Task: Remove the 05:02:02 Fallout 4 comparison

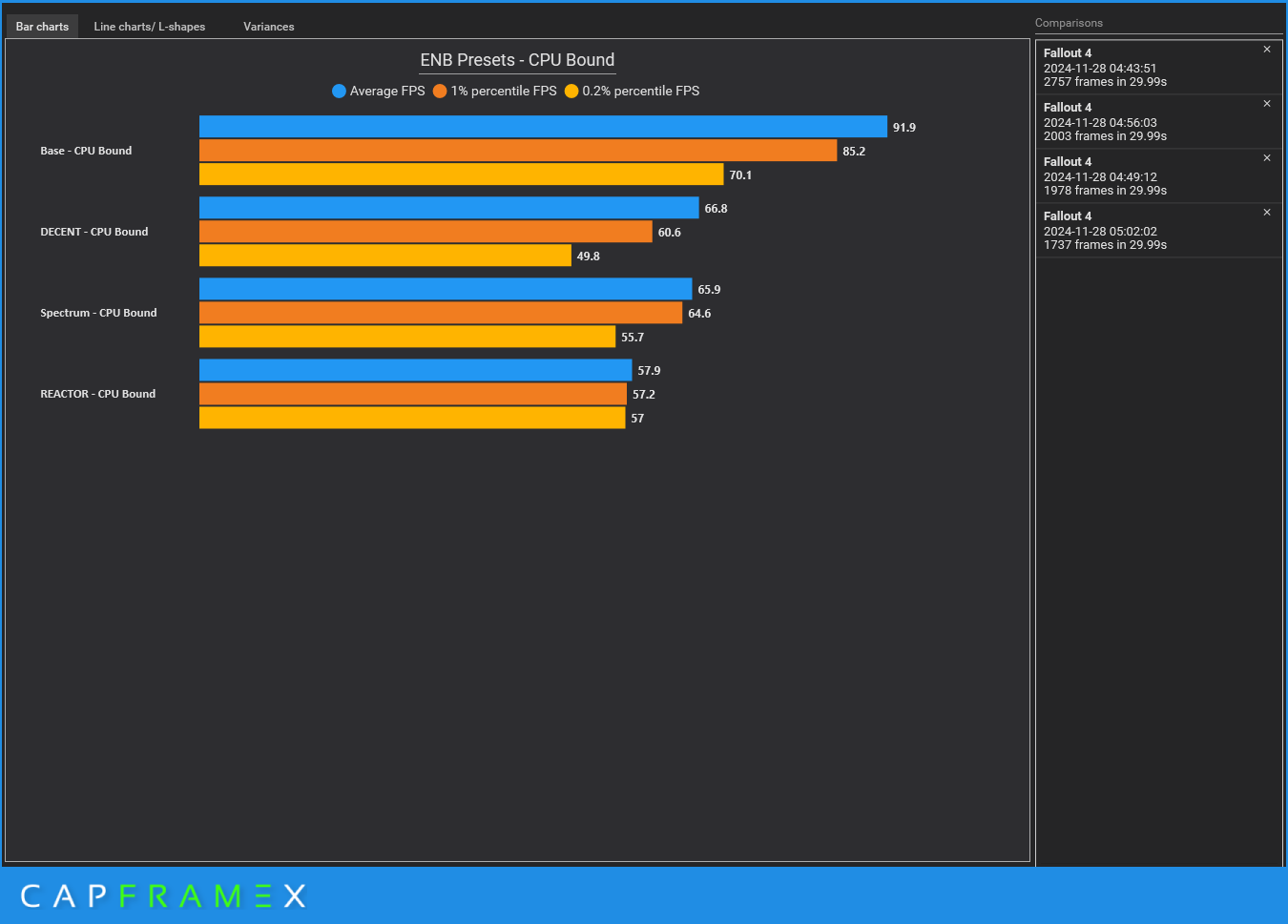Action: click(1267, 213)
